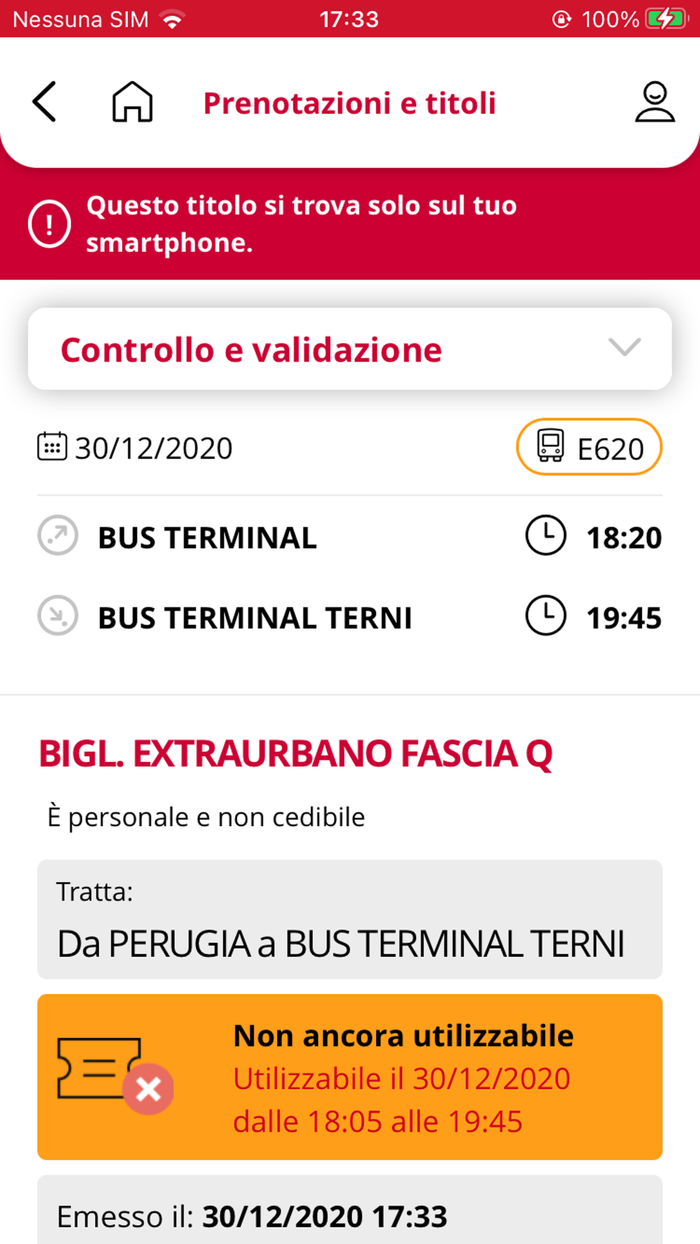The height and width of the screenshot is (1244, 700).
Task: Tap the BIGL. EXTRAURBANO FASCIA Q heading
Action: pos(295,755)
